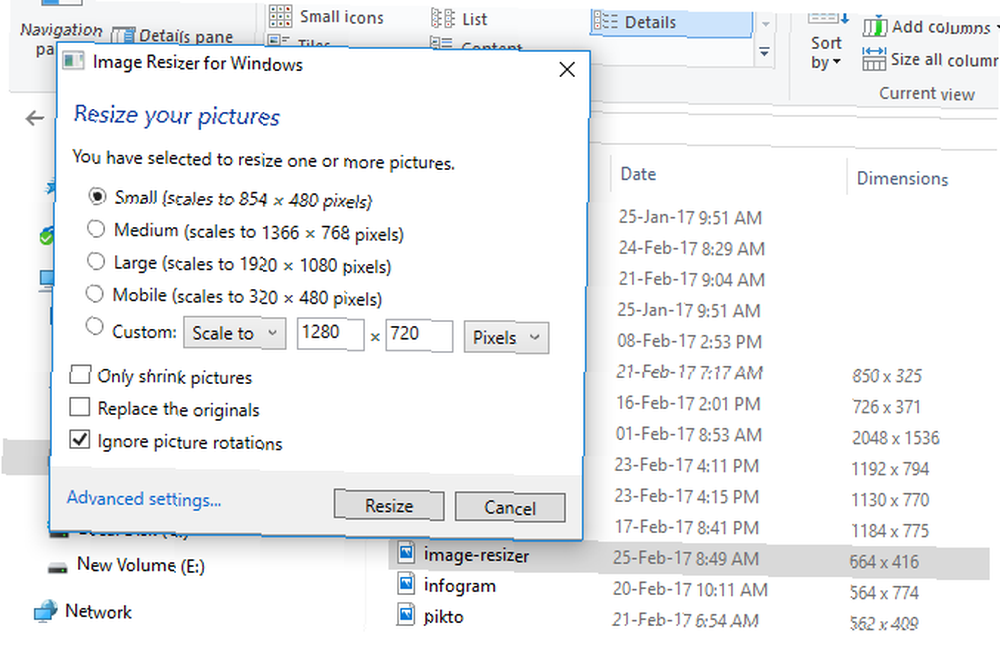Open Advanced settings link
The height and width of the screenshot is (645, 1000).
tap(144, 498)
